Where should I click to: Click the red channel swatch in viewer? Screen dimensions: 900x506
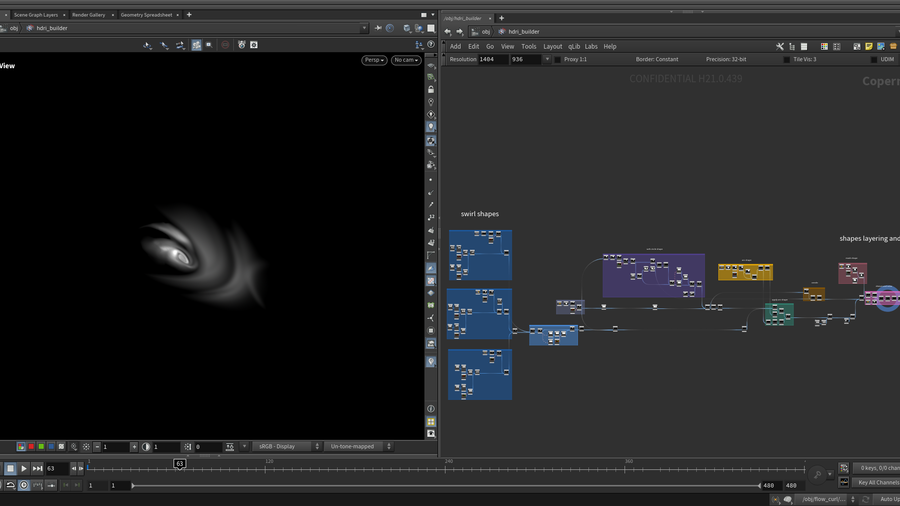tap(31, 447)
